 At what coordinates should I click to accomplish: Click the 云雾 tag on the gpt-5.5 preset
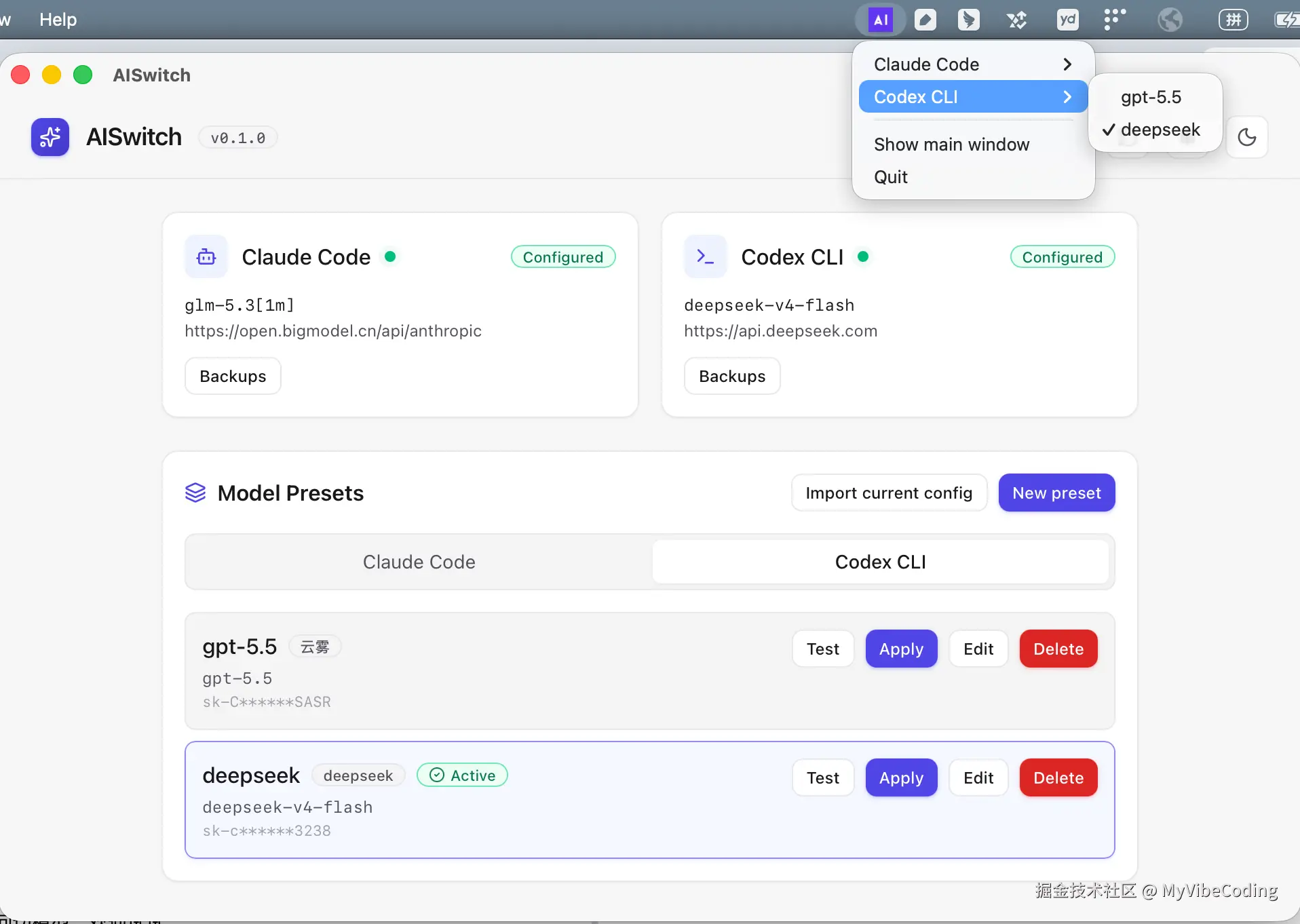[315, 647]
